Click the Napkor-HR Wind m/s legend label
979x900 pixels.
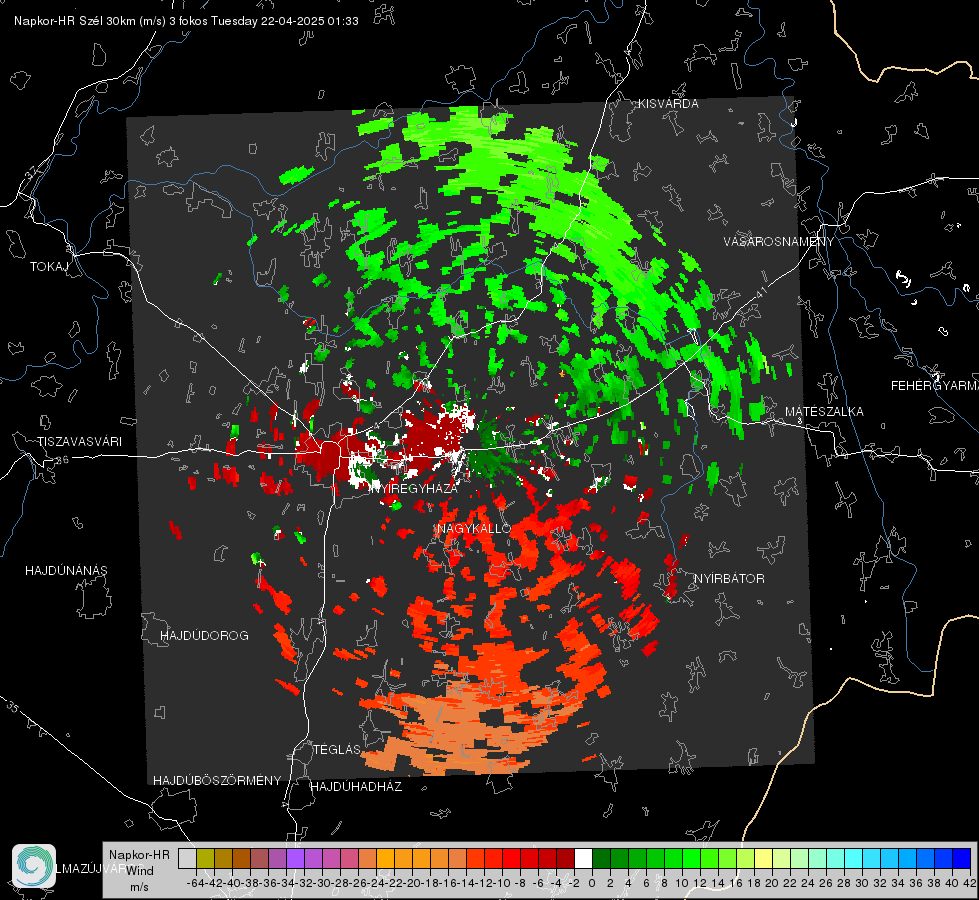139,871
